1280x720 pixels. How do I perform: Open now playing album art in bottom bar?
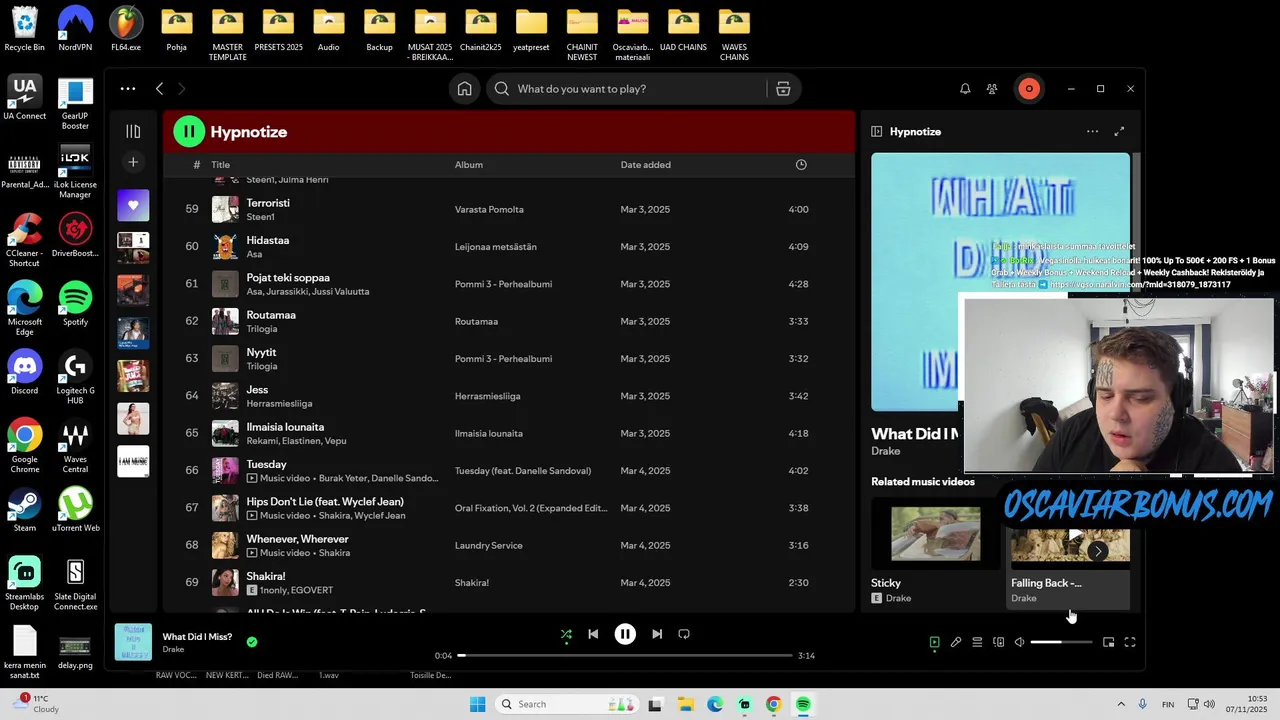click(x=133, y=642)
